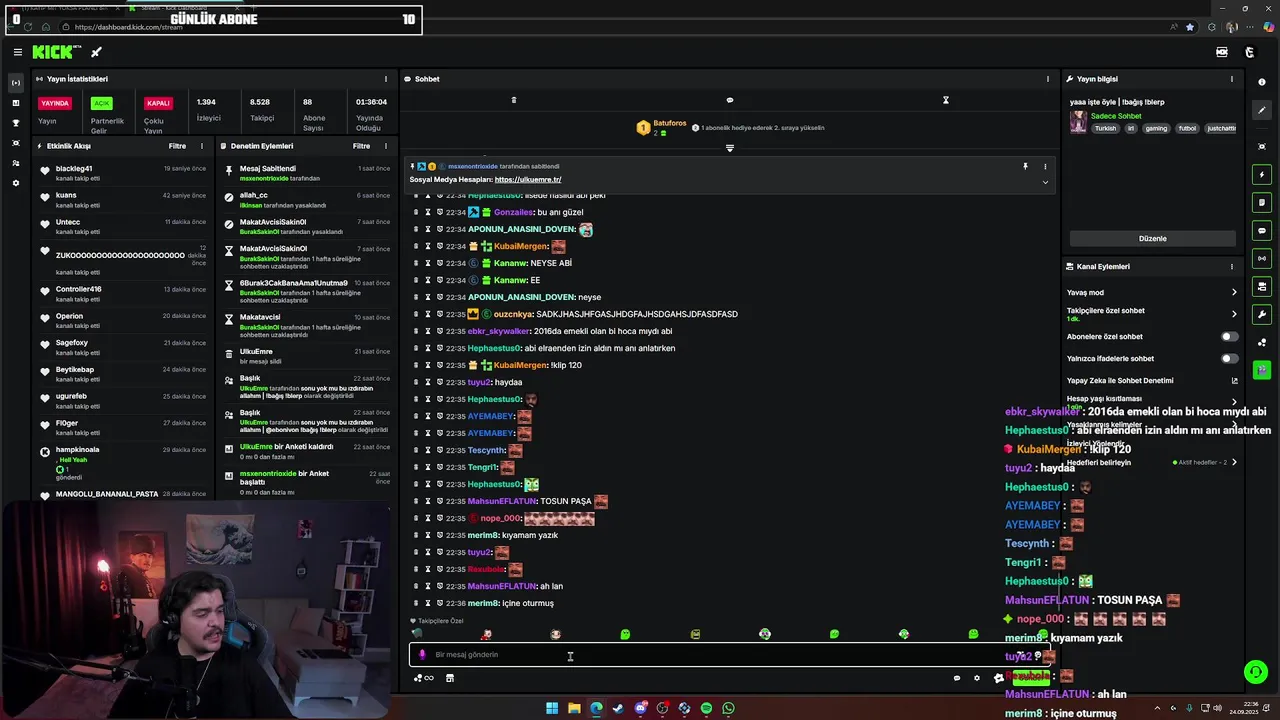Toggle the channel actions wrench icon
The image size is (1280, 720).
coord(1262,315)
